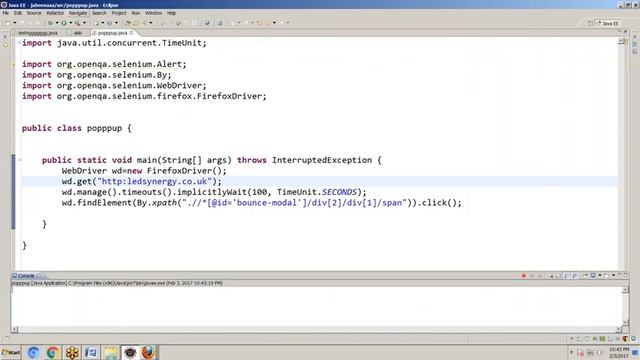Click the New file toolbar icon
Image resolution: width=640 pixels, height=360 pixels.
point(8,23)
